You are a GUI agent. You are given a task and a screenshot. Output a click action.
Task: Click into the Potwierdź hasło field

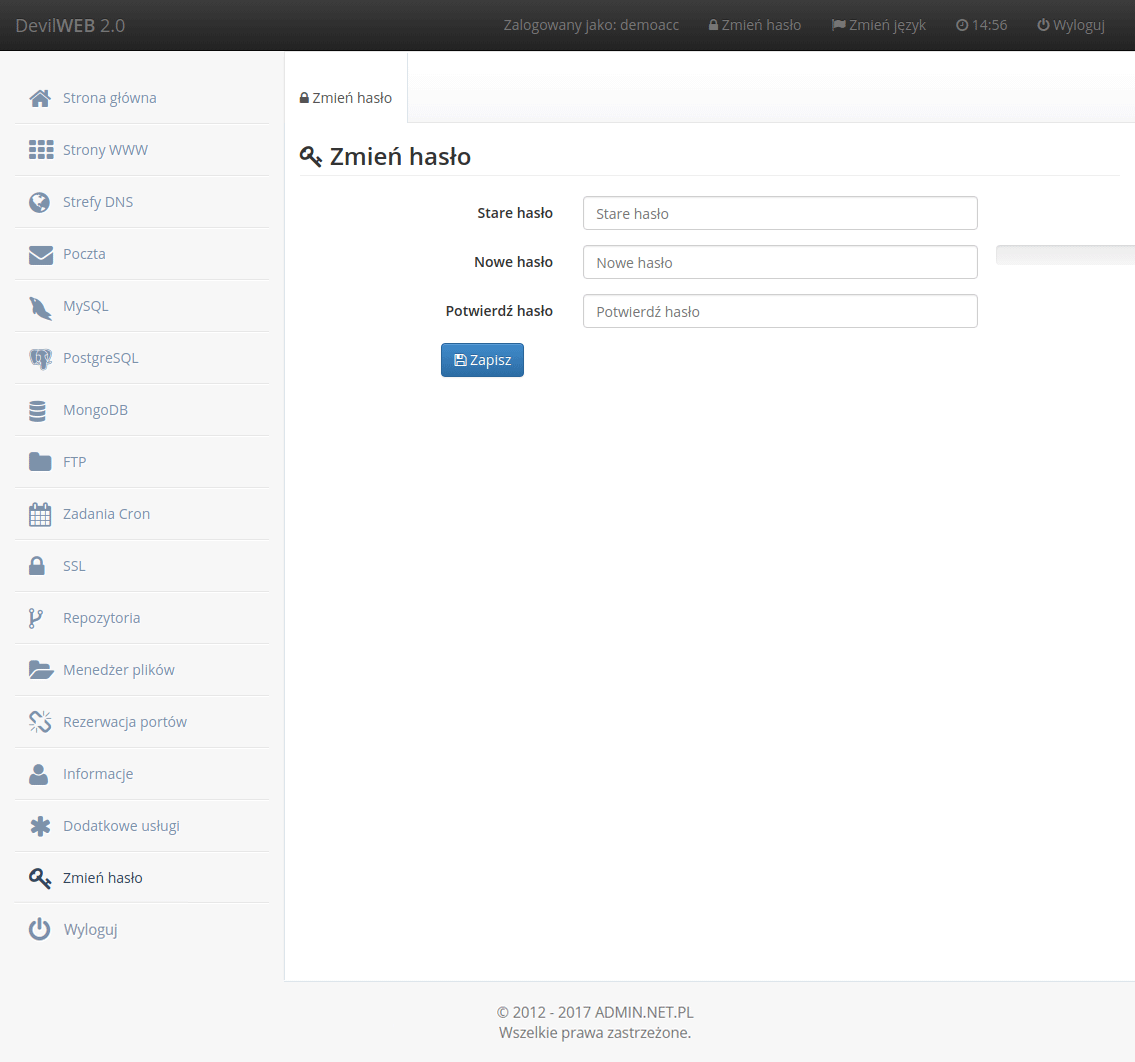click(779, 311)
